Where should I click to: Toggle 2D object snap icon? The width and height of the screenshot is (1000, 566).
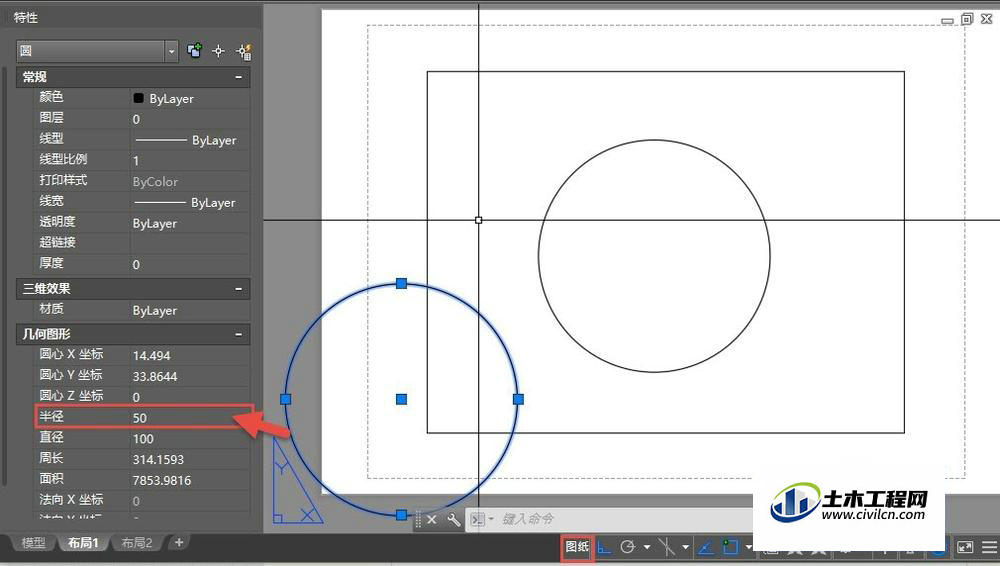[730, 547]
